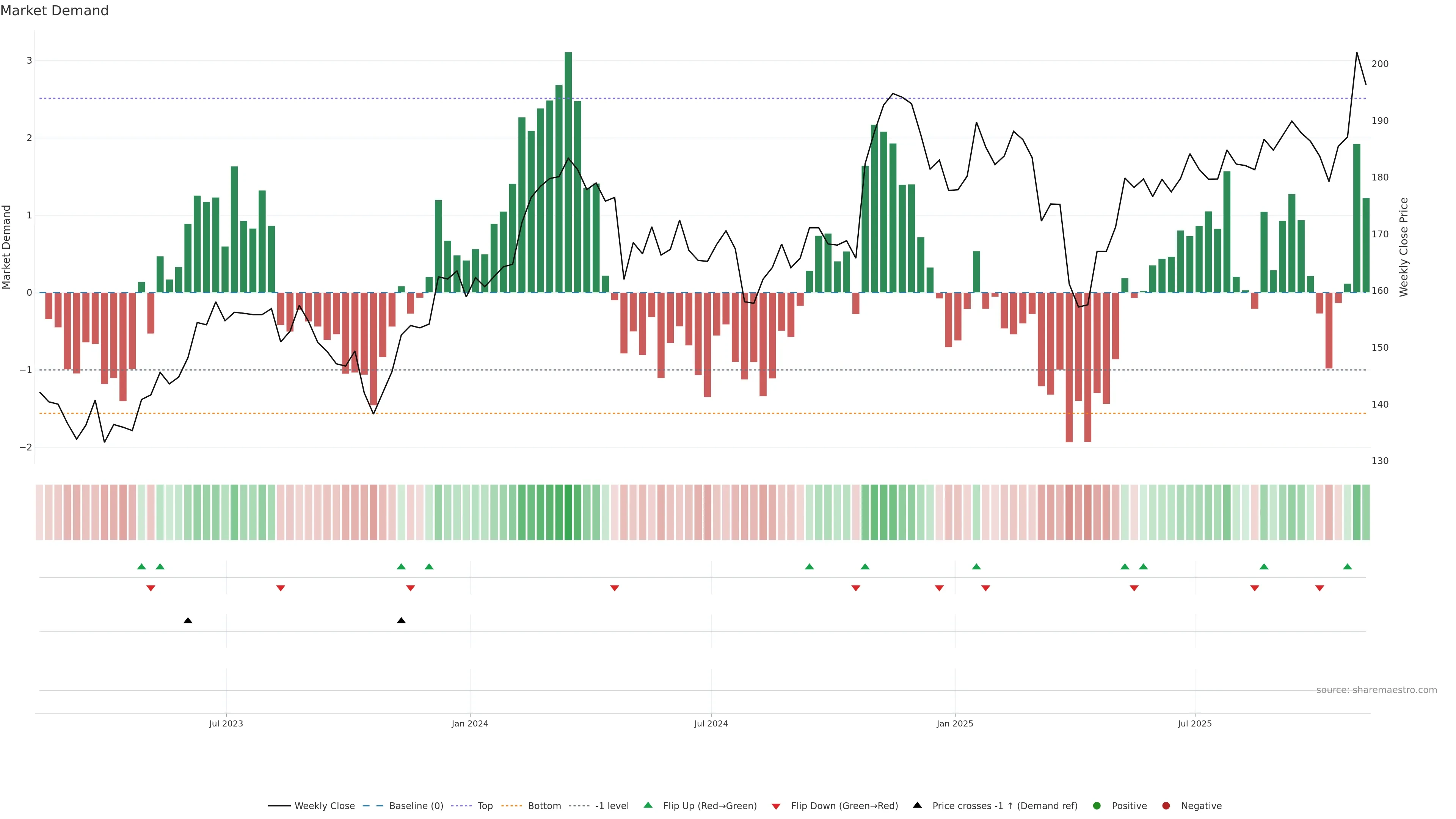Toggle the Weekly Close legend label

325,805
